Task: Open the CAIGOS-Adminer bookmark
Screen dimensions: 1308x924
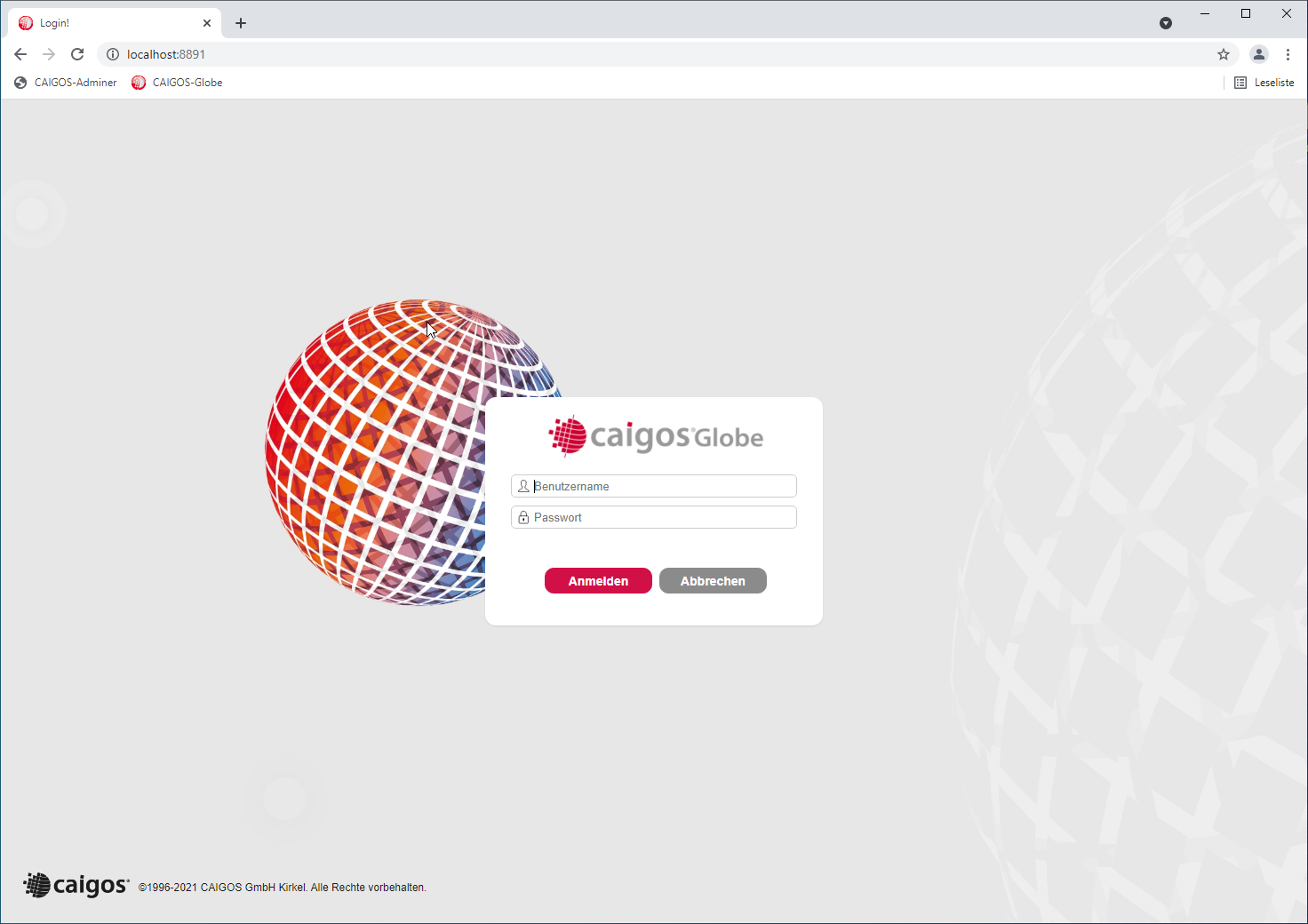Action: coord(66,83)
